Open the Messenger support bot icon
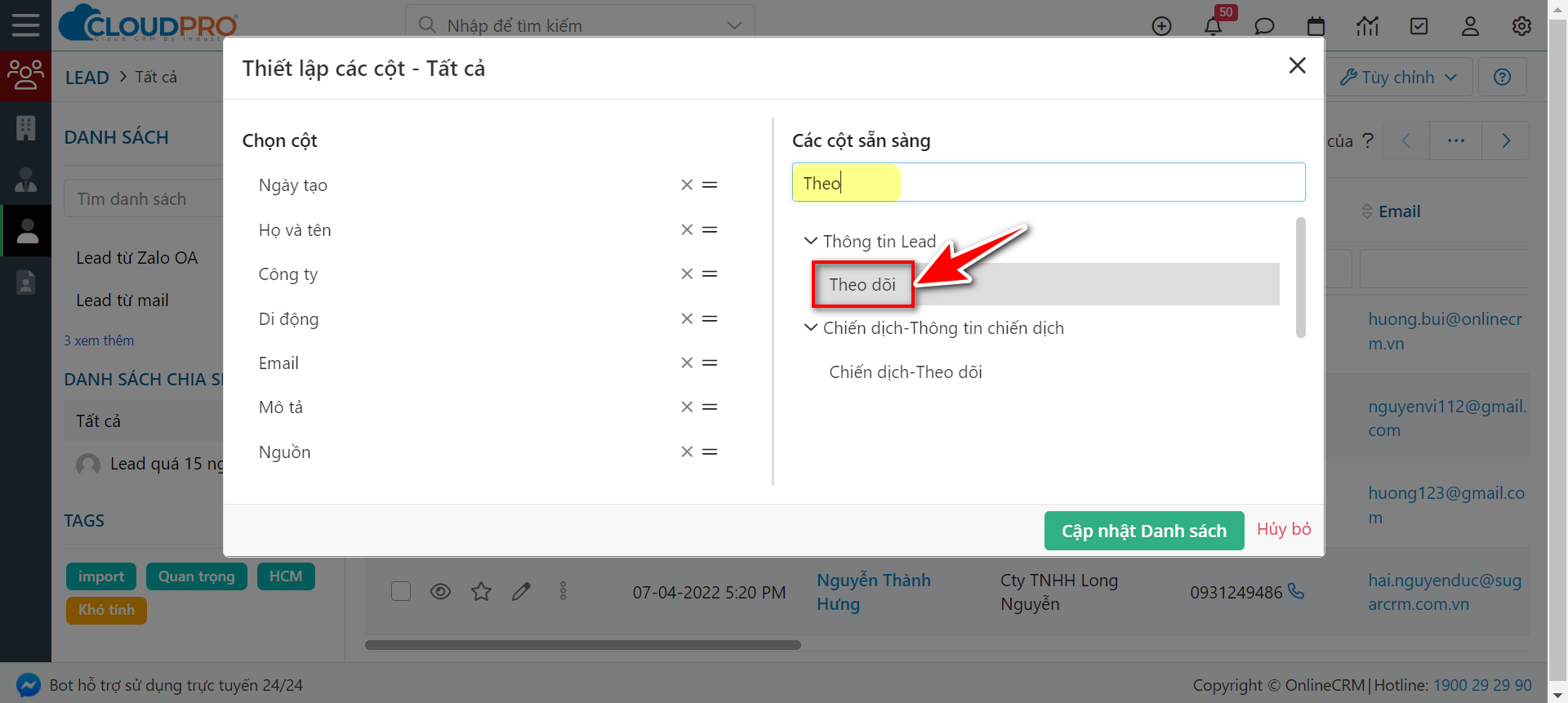Viewport: 1568px width, 703px height. 28,684
